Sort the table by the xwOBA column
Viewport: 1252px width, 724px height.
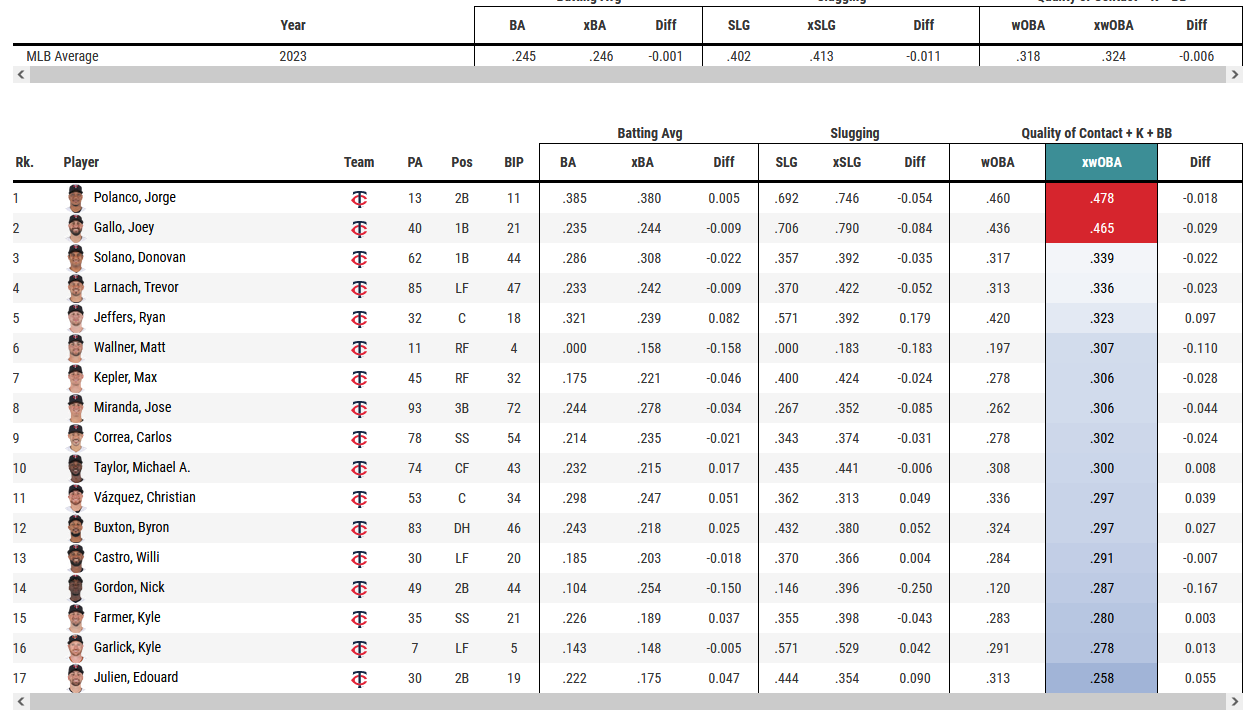click(x=1101, y=162)
